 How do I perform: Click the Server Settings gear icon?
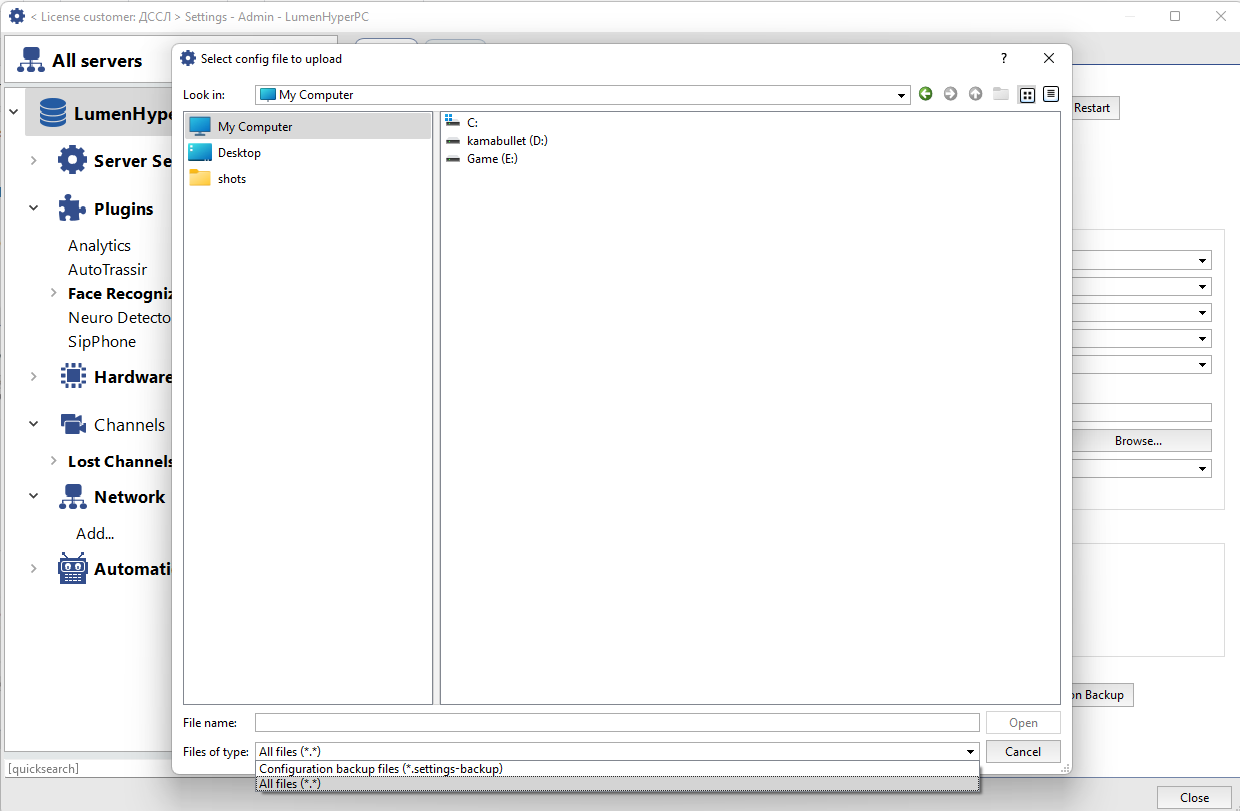click(x=72, y=160)
